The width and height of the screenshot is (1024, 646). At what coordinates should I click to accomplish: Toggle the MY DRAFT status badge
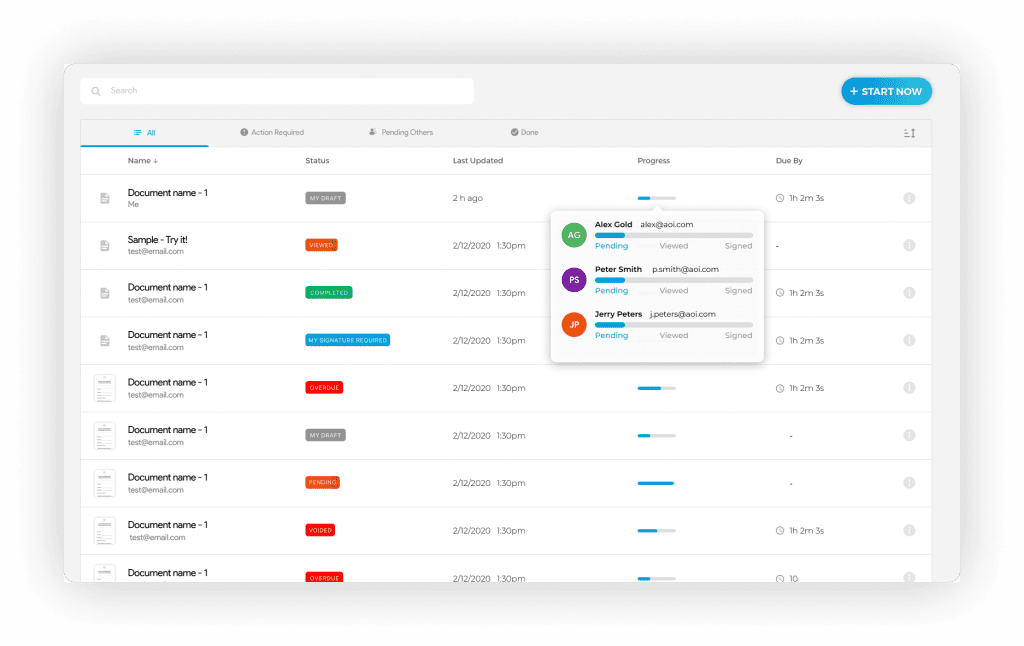(324, 197)
